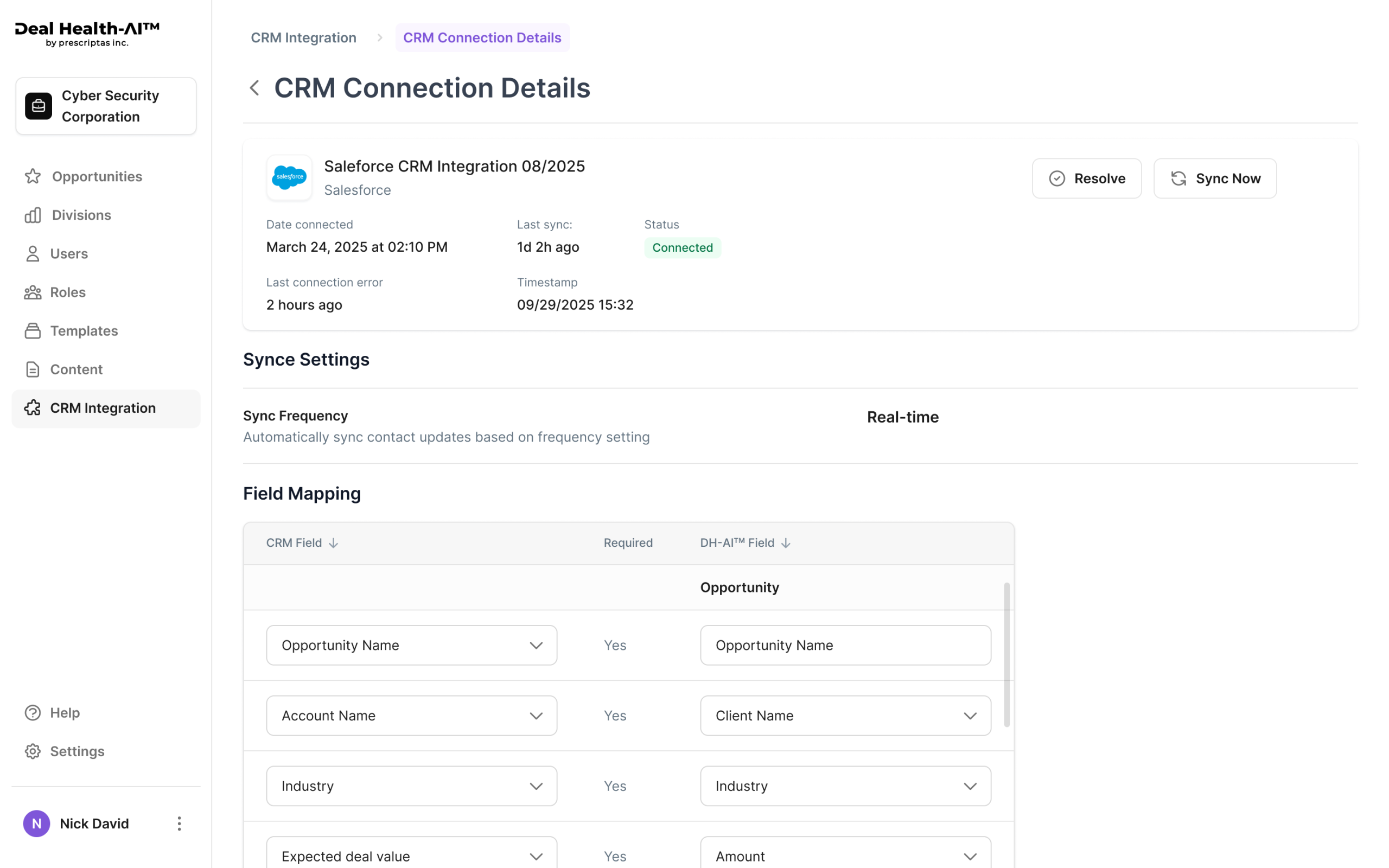The height and width of the screenshot is (868, 1389).
Task: Click CRM Integration breadcrumb link
Action: (x=303, y=38)
